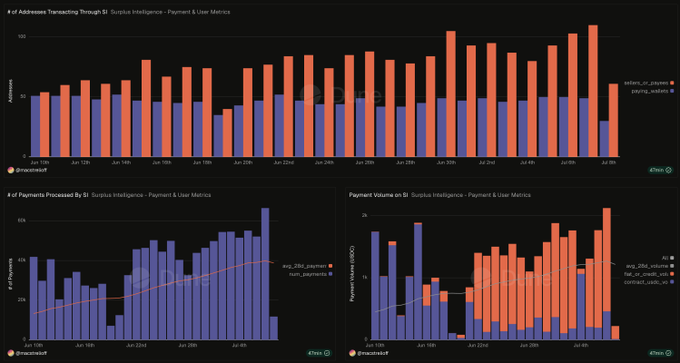Toggle the avg_28d_volume legend series
This screenshot has width=680, height=363.
tap(650, 266)
